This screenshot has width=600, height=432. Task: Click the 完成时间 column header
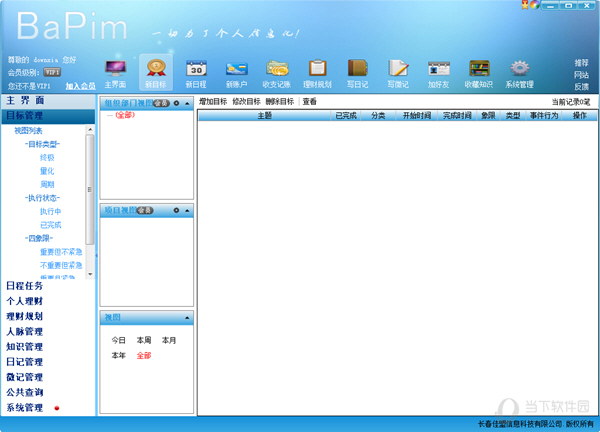[457, 116]
